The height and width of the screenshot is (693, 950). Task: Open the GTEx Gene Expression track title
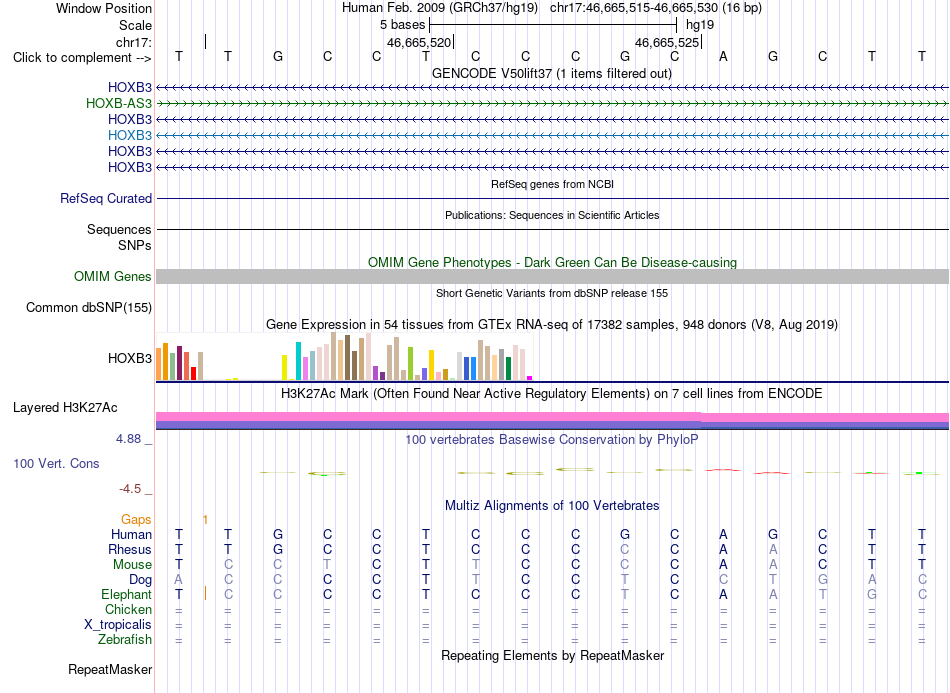(x=552, y=325)
